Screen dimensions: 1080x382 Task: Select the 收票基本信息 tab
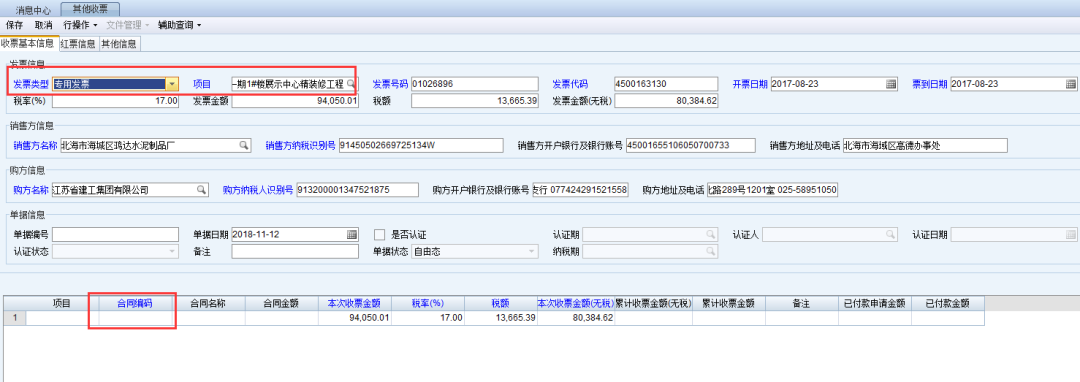click(28, 43)
